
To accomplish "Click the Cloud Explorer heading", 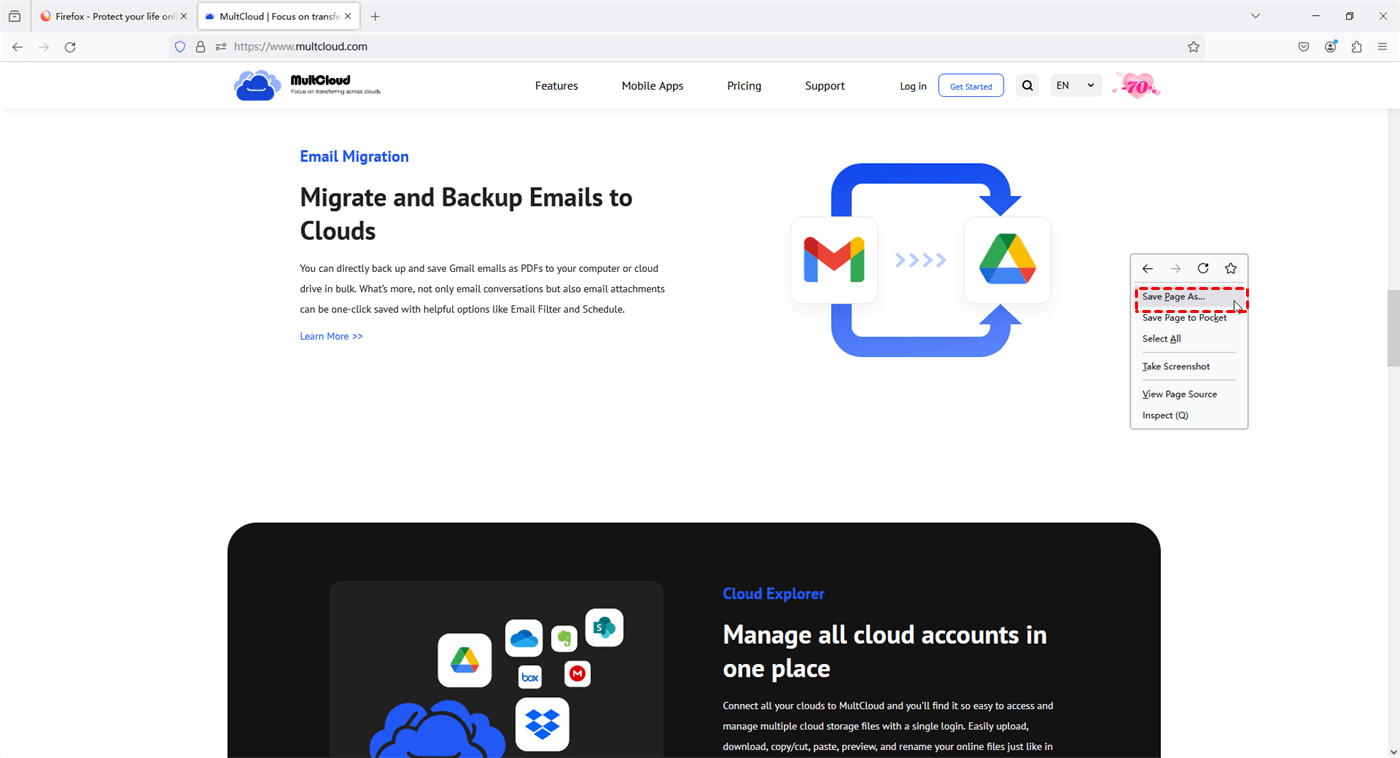I will [x=774, y=593].
